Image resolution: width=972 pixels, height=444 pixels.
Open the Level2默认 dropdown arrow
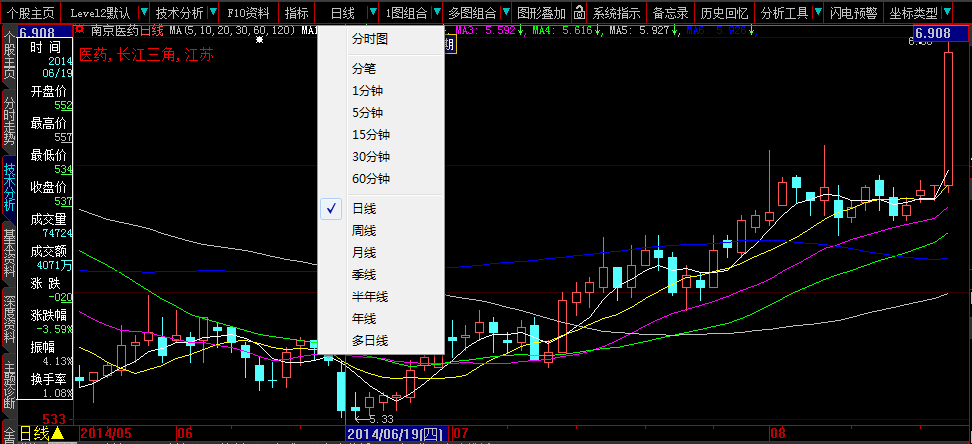point(144,12)
